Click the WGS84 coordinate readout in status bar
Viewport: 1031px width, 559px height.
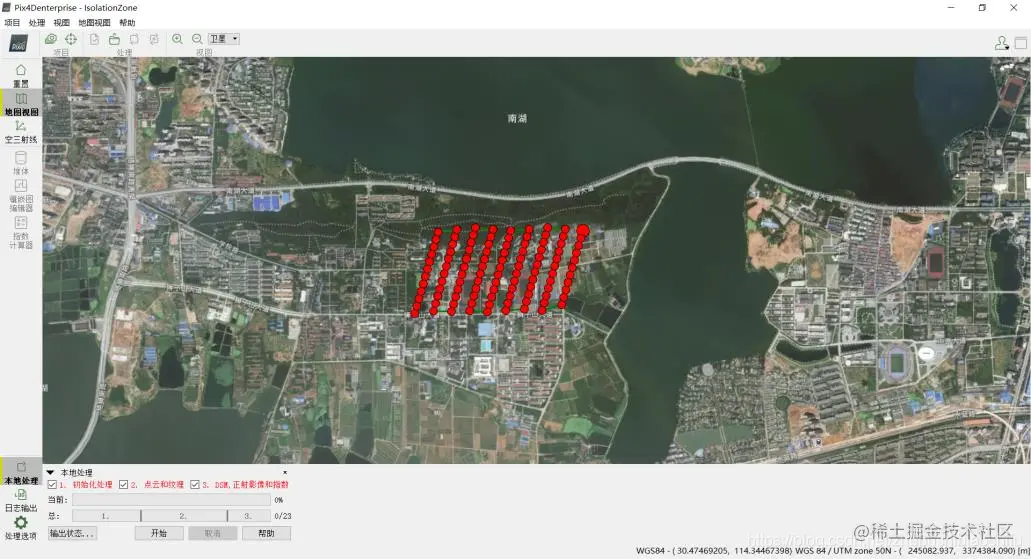tap(715, 550)
